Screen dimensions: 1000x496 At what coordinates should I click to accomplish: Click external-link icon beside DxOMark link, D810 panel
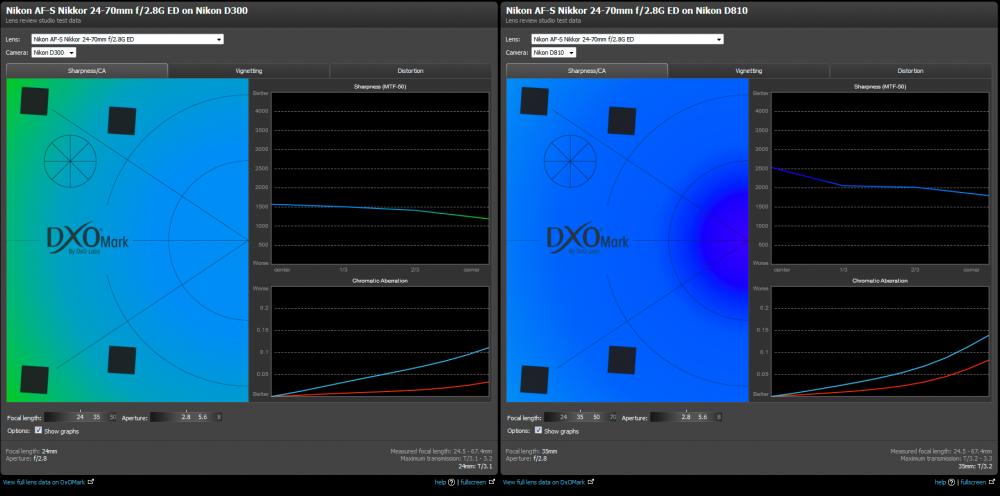click(x=591, y=482)
